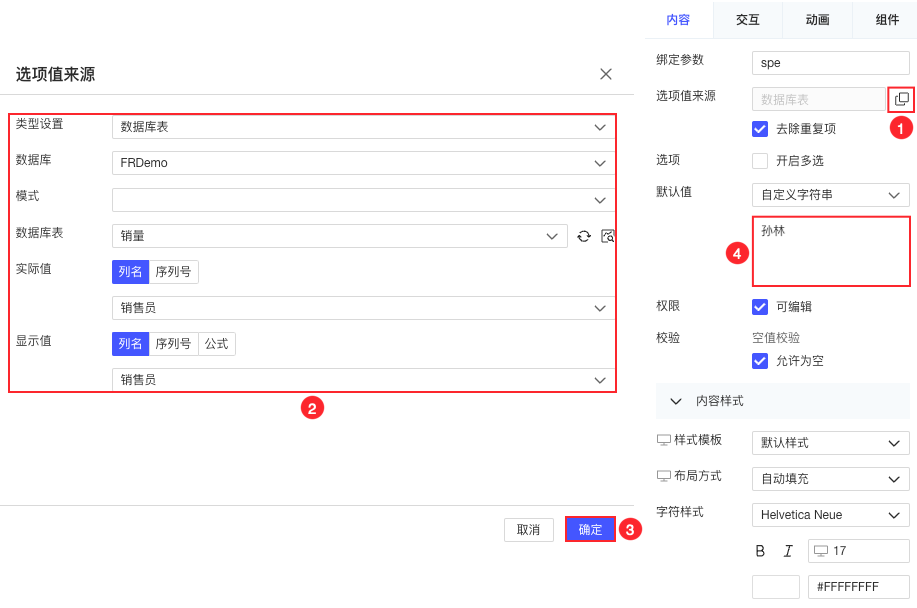The image size is (917, 608).
Task: Uncheck the 去除重复项 checkbox
Action: tap(760, 129)
